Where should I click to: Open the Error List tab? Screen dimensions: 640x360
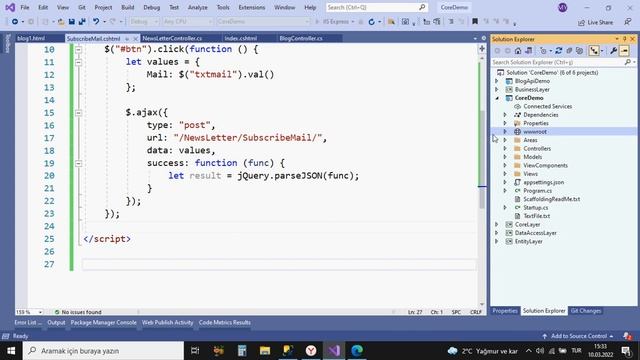pyautogui.click(x=28, y=322)
